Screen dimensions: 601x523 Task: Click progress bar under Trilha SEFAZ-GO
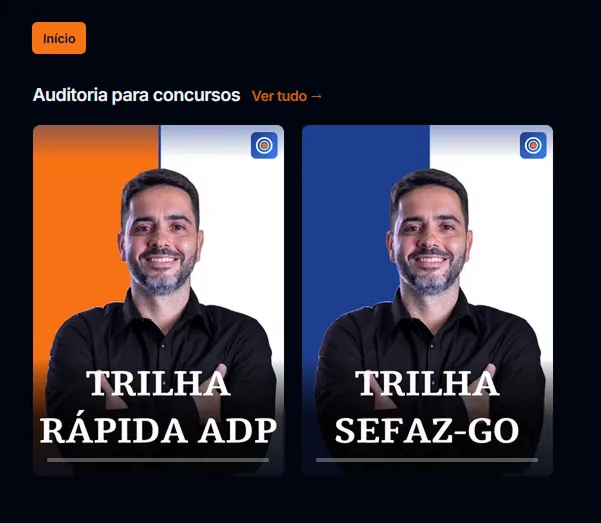point(427,460)
